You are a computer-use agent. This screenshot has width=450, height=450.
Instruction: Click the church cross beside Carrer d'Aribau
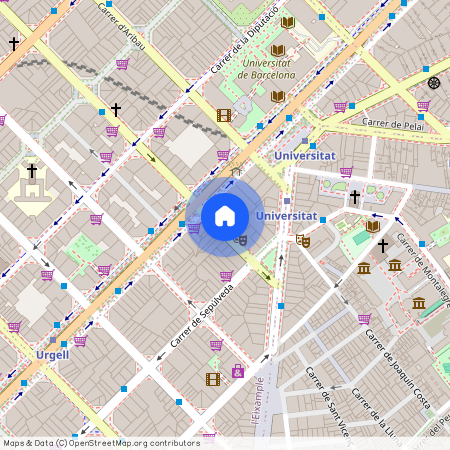point(116,110)
